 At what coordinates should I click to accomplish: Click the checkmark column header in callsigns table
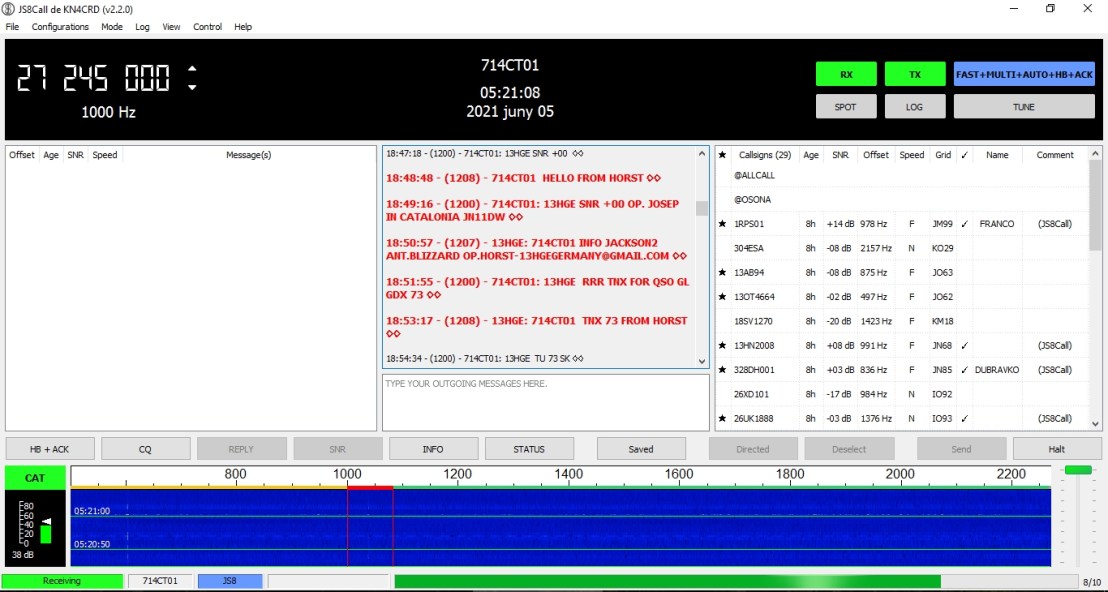pyautogui.click(x=964, y=155)
